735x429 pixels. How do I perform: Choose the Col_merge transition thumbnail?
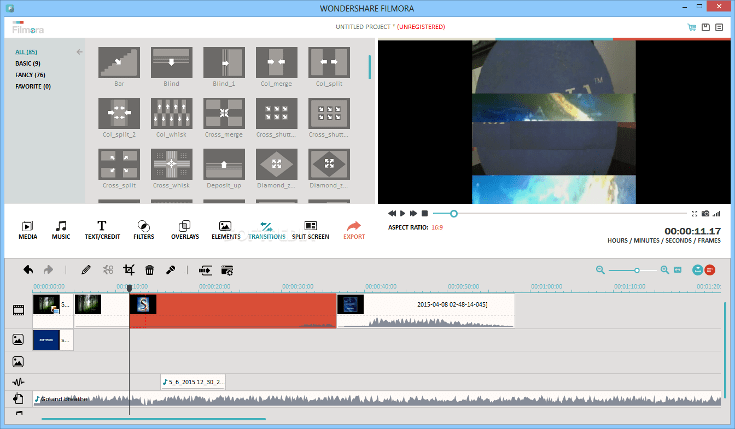277,62
